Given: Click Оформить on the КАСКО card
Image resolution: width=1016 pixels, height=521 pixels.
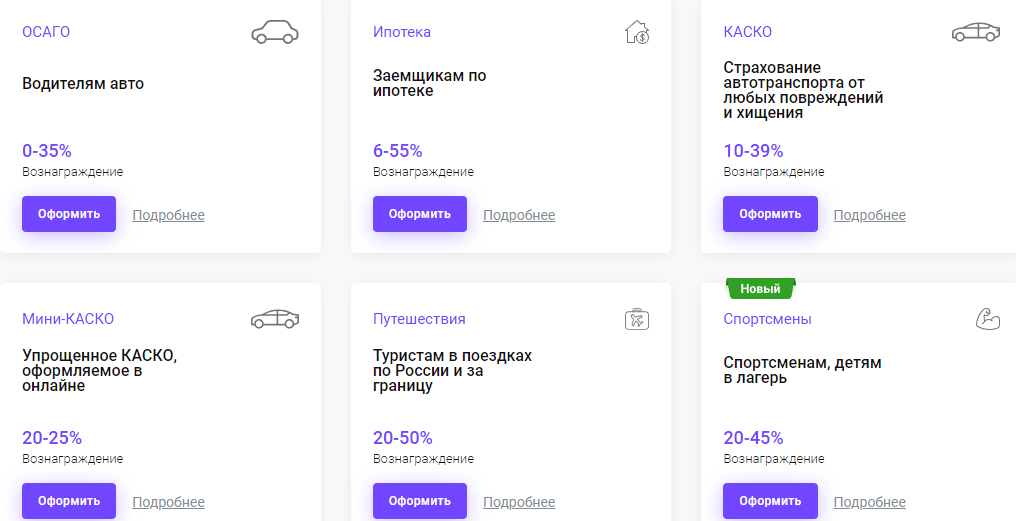Looking at the screenshot, I should (x=770, y=214).
